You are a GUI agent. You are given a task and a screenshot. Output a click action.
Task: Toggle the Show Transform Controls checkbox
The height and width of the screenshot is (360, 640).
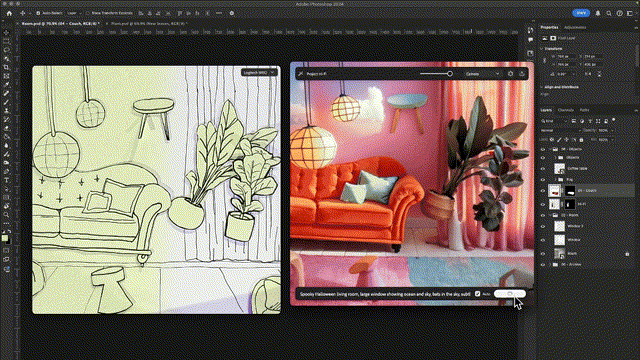pyautogui.click(x=88, y=13)
